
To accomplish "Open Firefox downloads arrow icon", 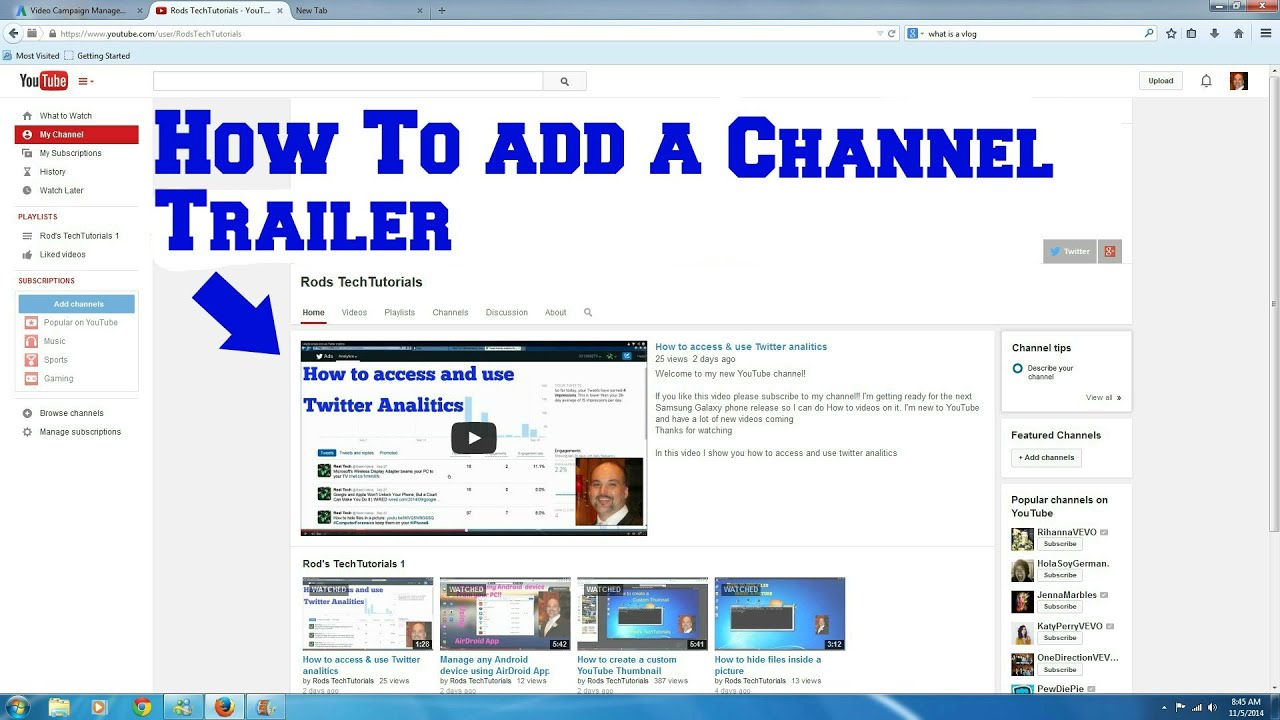I will pos(1214,33).
